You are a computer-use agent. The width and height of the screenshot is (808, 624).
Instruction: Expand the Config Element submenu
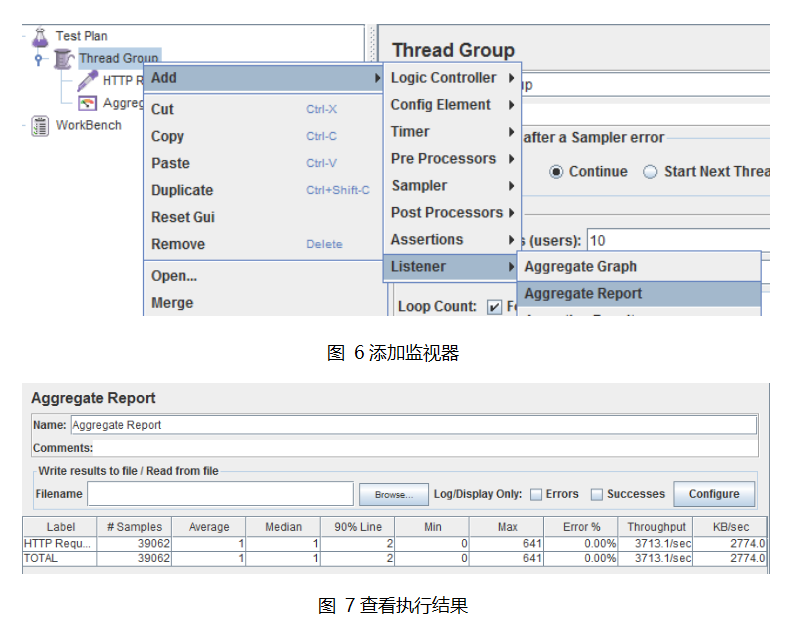[x=452, y=105]
